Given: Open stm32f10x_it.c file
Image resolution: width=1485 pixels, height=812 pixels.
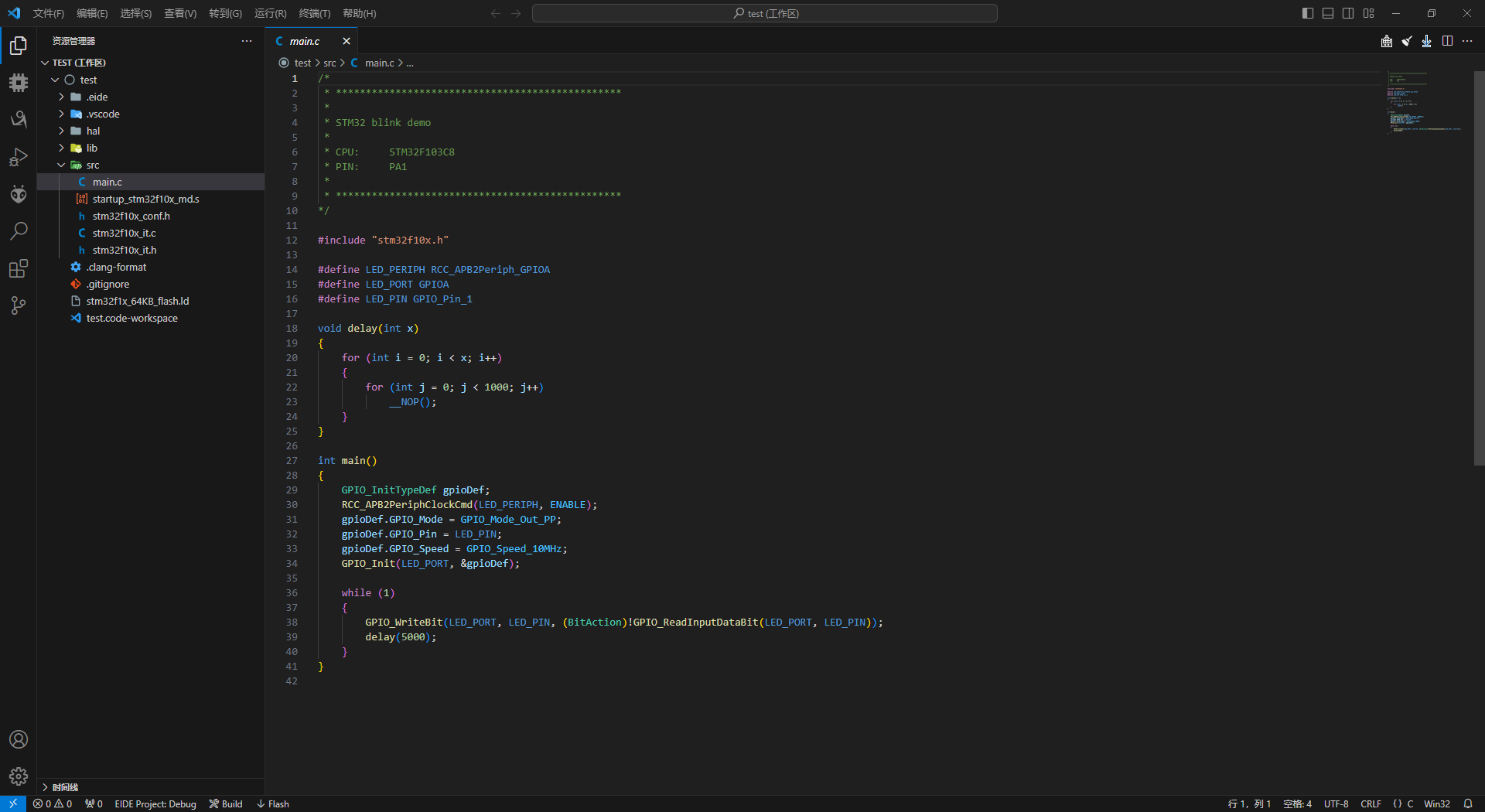Looking at the screenshot, I should point(151,233).
